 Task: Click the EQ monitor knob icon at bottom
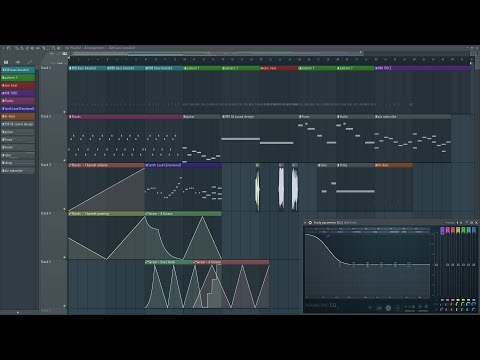[388, 308]
